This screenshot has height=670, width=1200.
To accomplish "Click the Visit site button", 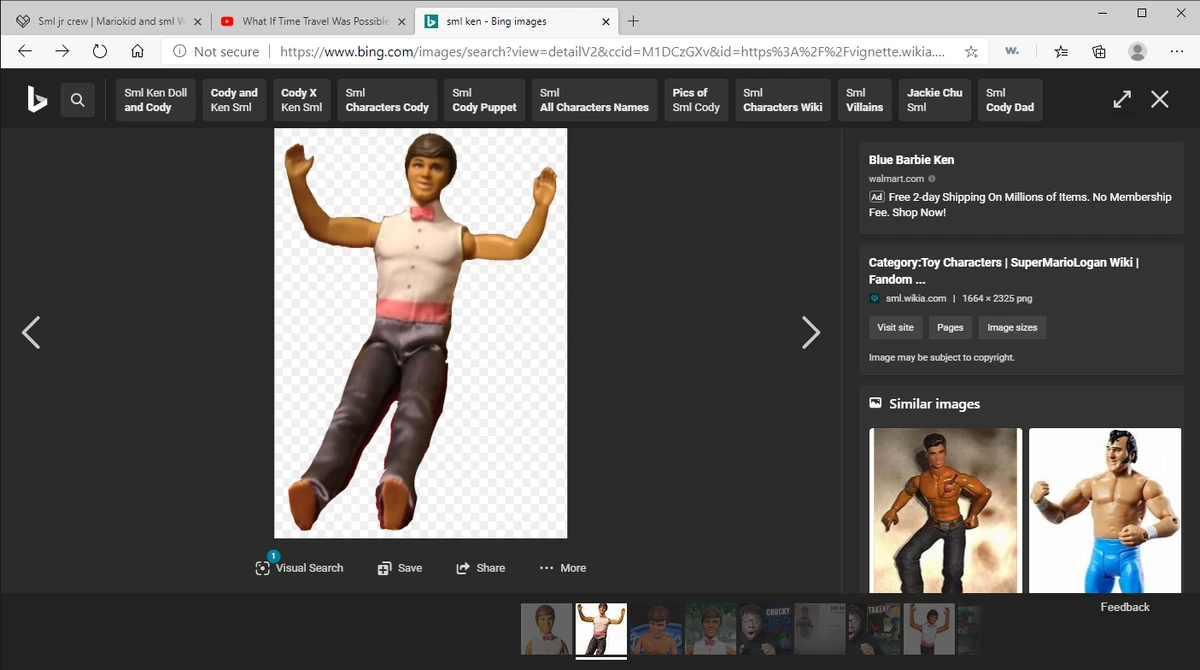I will tap(895, 327).
